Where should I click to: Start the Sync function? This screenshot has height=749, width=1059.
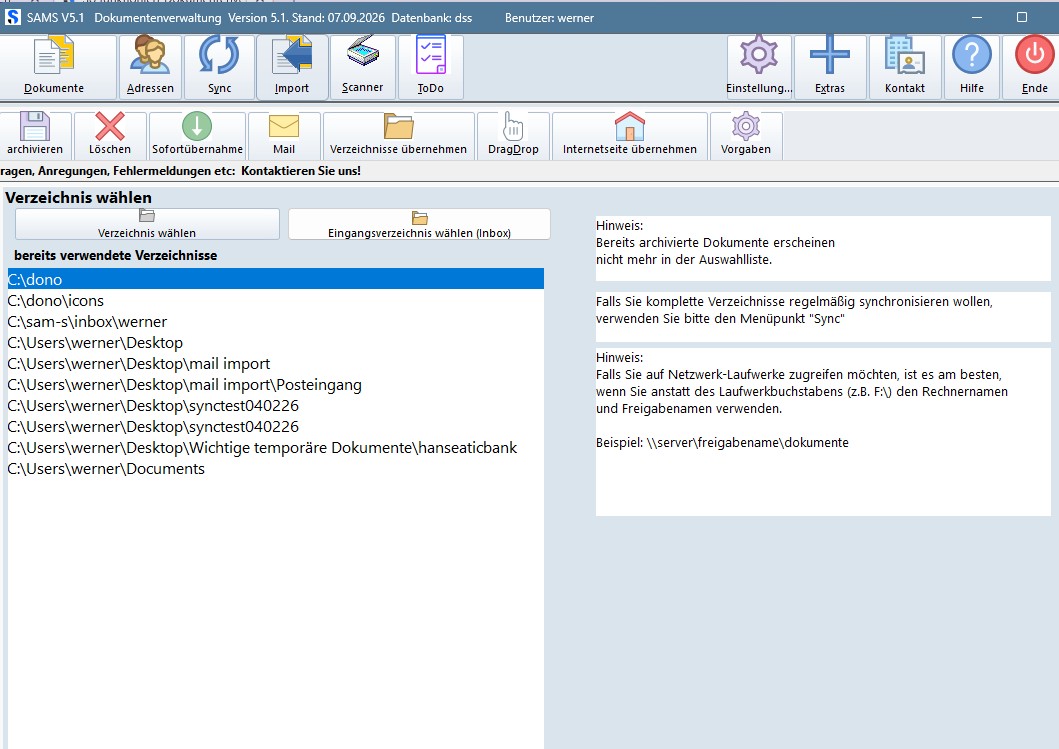click(x=219, y=66)
